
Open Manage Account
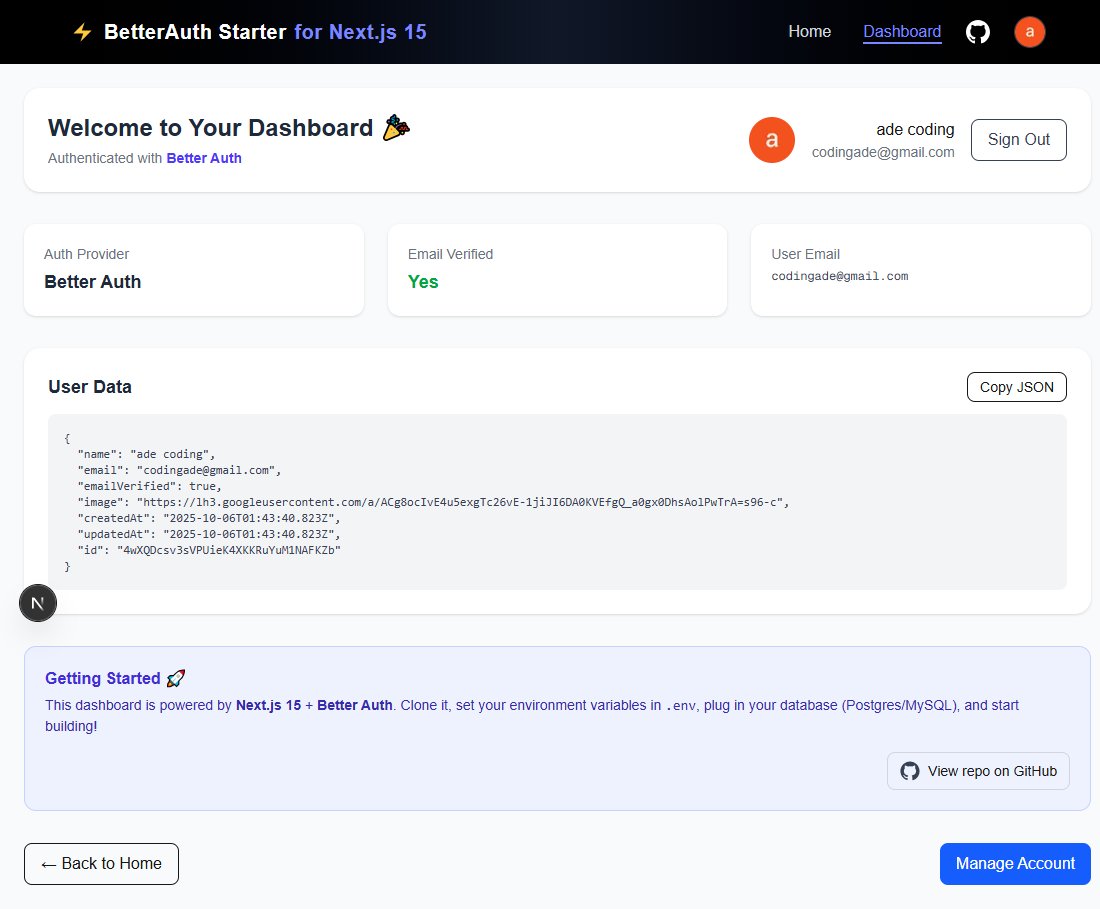[x=1015, y=863]
